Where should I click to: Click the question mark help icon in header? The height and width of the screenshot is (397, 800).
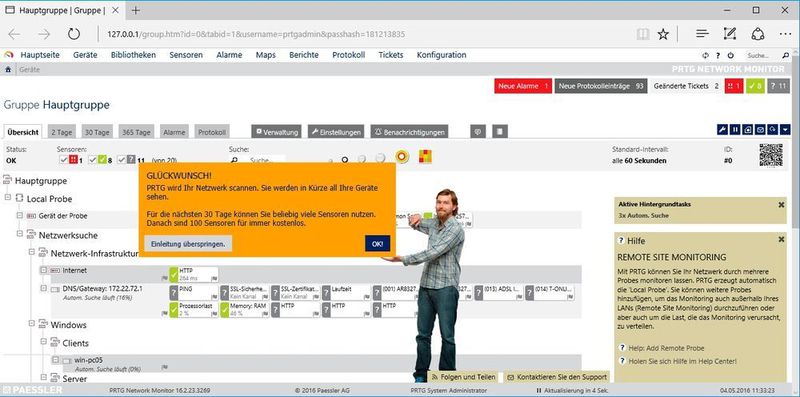pos(718,55)
